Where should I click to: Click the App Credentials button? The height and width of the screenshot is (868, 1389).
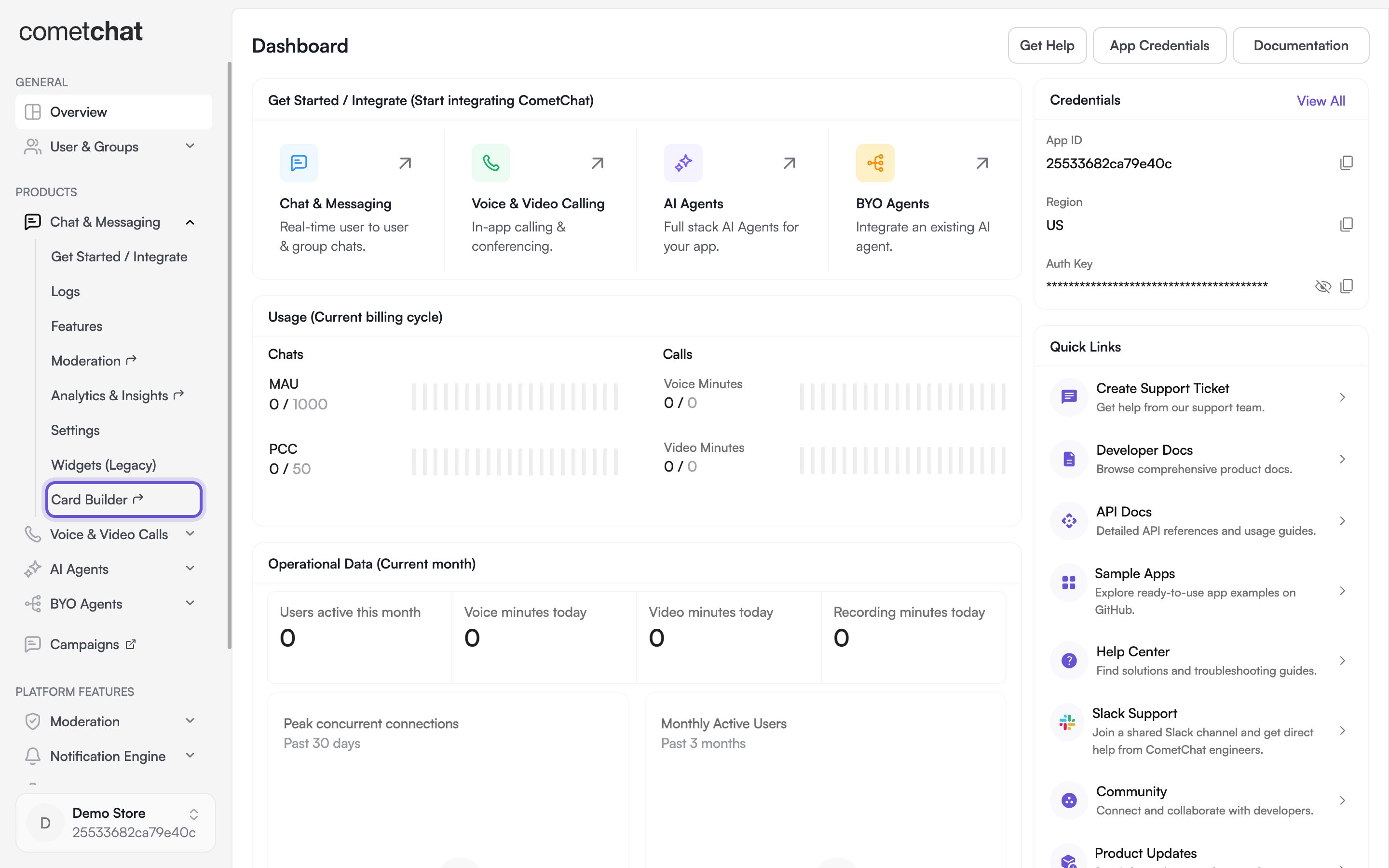click(1159, 45)
